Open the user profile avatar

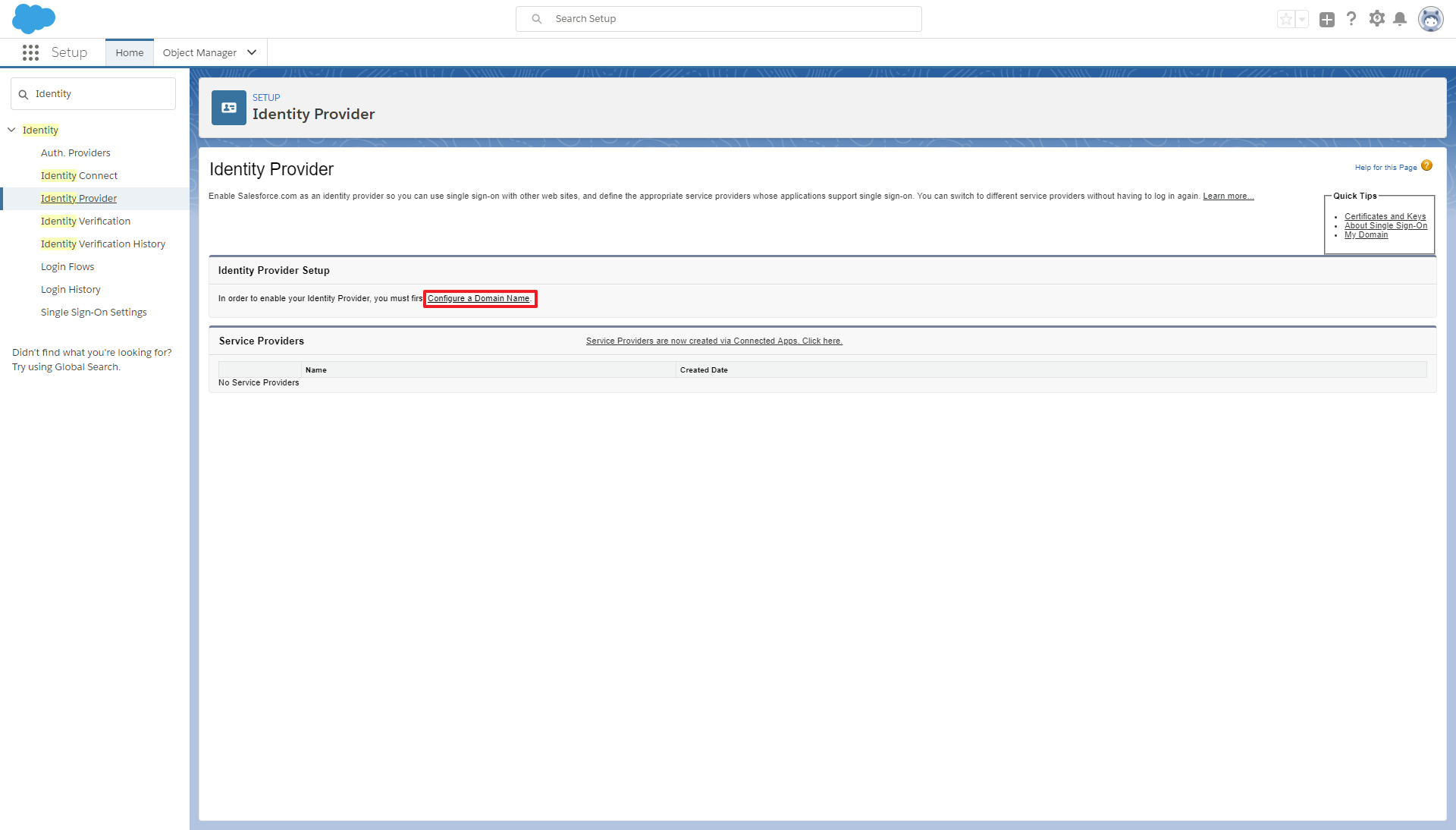click(1431, 19)
